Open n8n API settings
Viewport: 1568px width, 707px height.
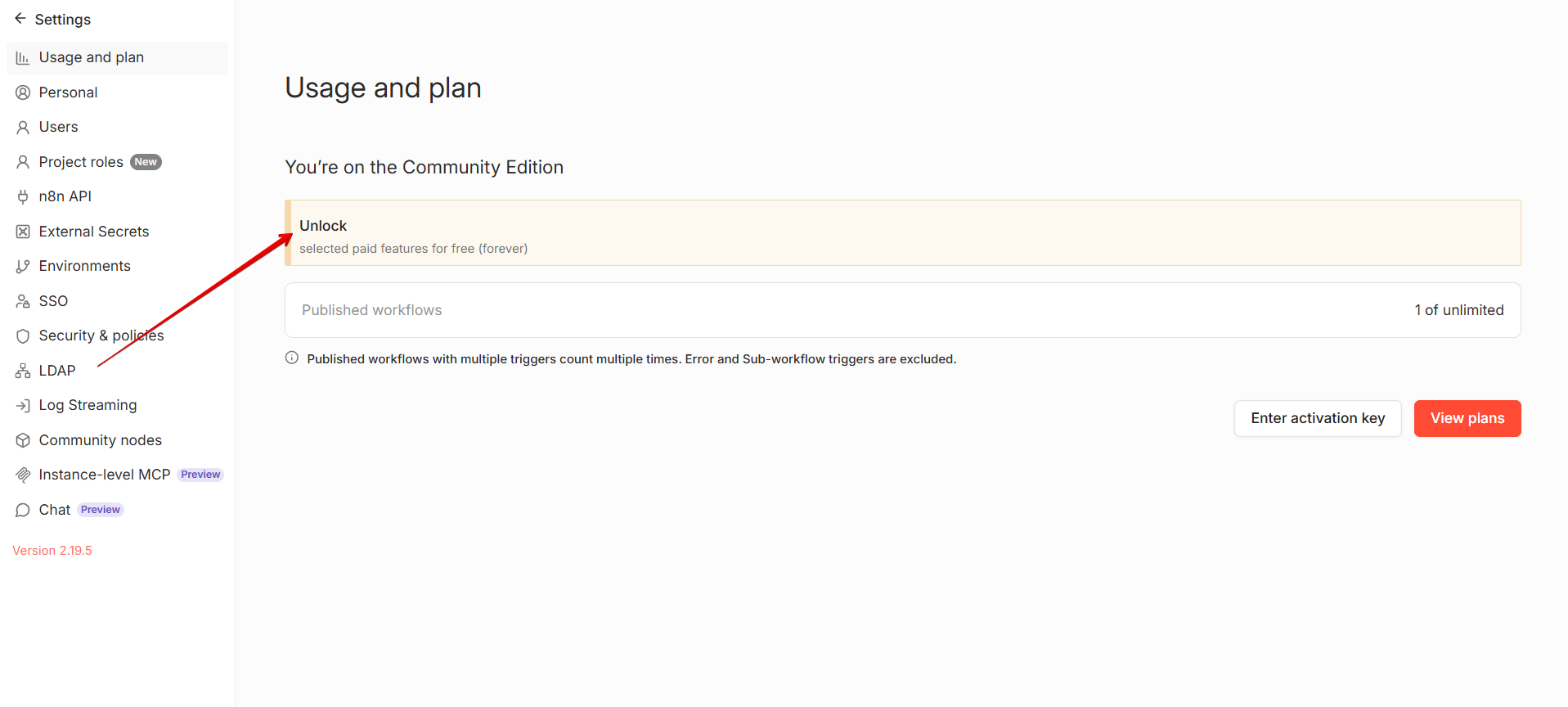tap(117, 196)
